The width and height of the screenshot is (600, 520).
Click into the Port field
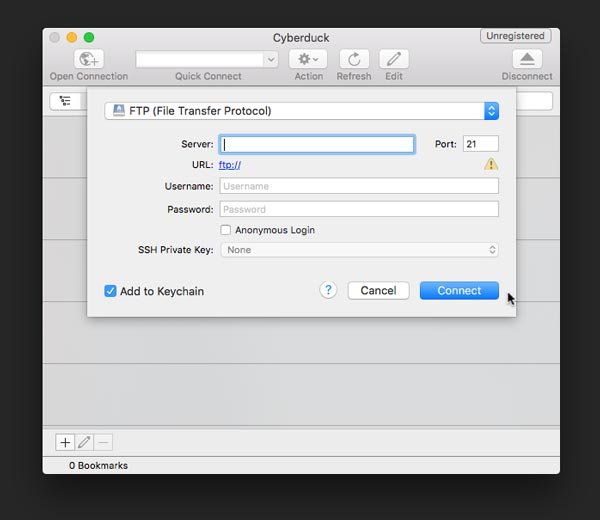(481, 144)
